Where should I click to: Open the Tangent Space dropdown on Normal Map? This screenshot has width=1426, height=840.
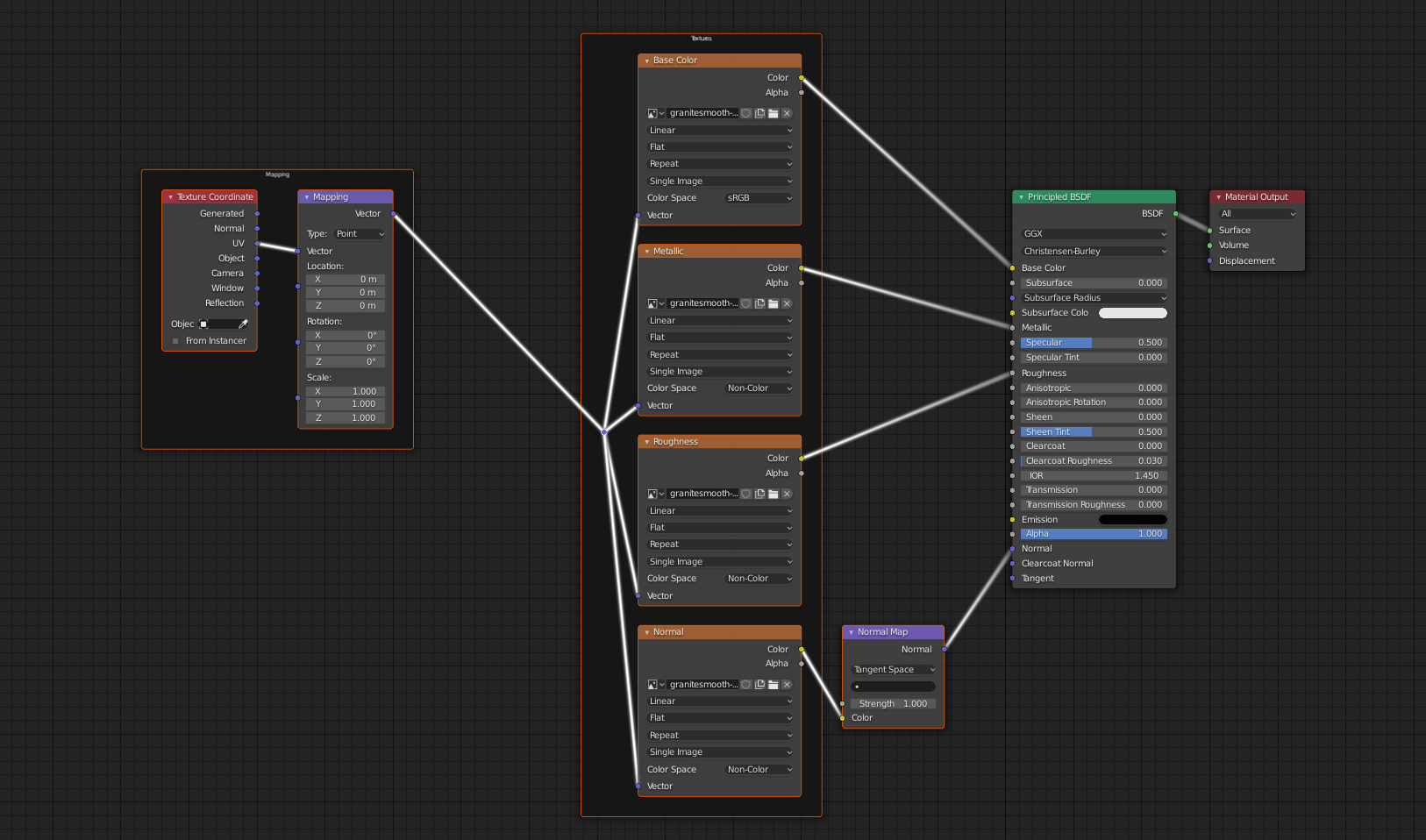[x=892, y=669]
